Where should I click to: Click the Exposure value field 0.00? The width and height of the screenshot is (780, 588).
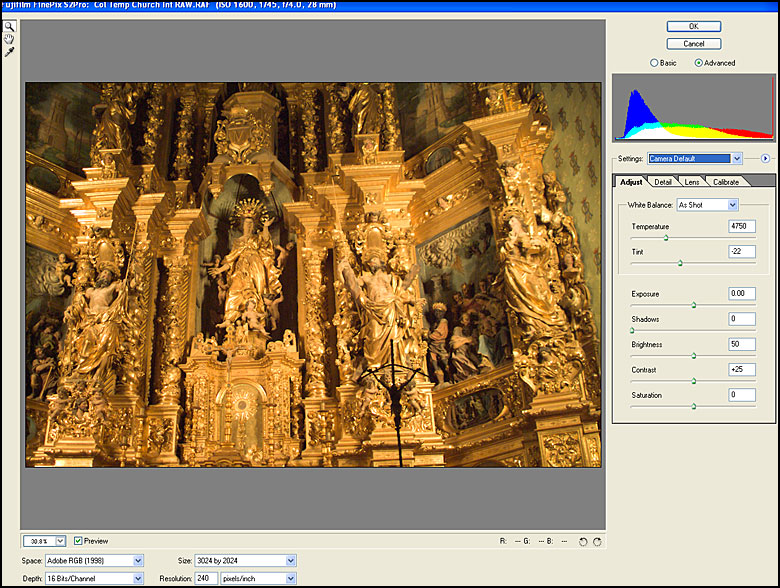click(x=742, y=294)
